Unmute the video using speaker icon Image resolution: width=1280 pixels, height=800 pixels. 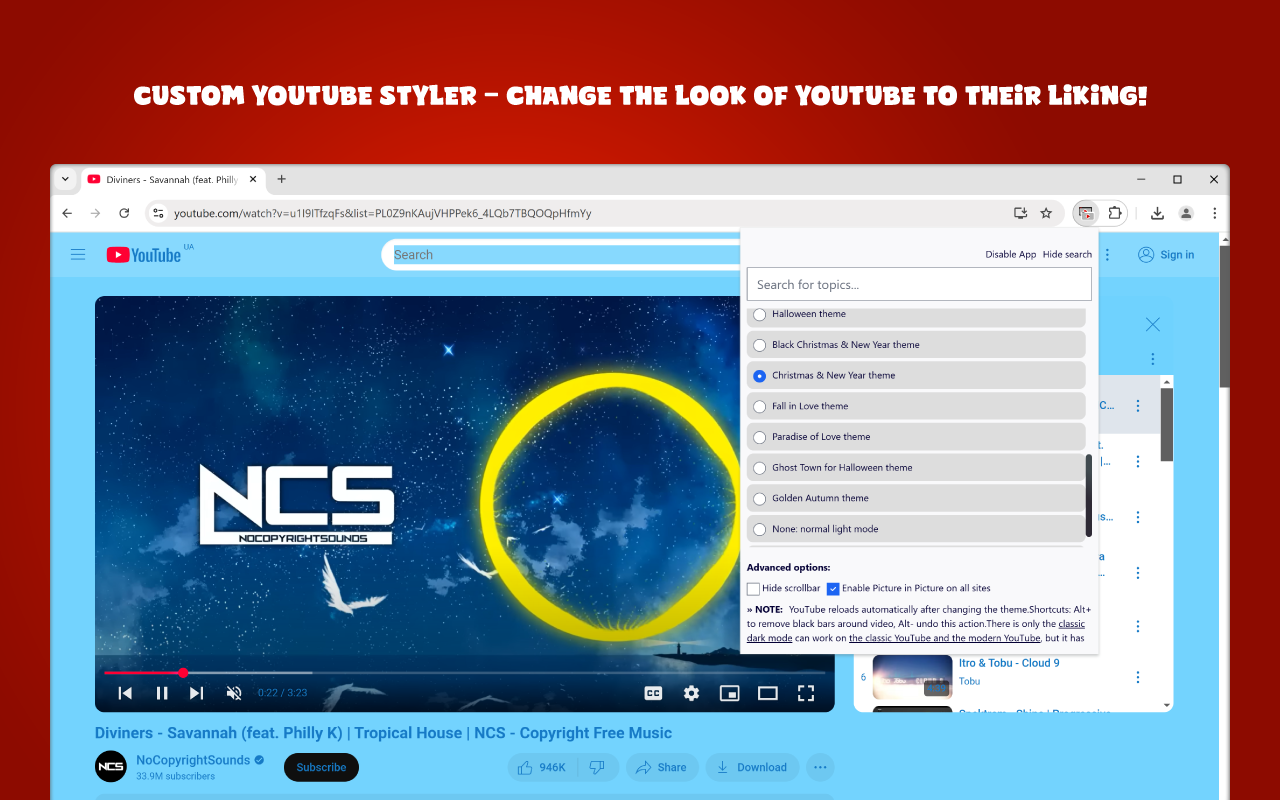tap(234, 693)
